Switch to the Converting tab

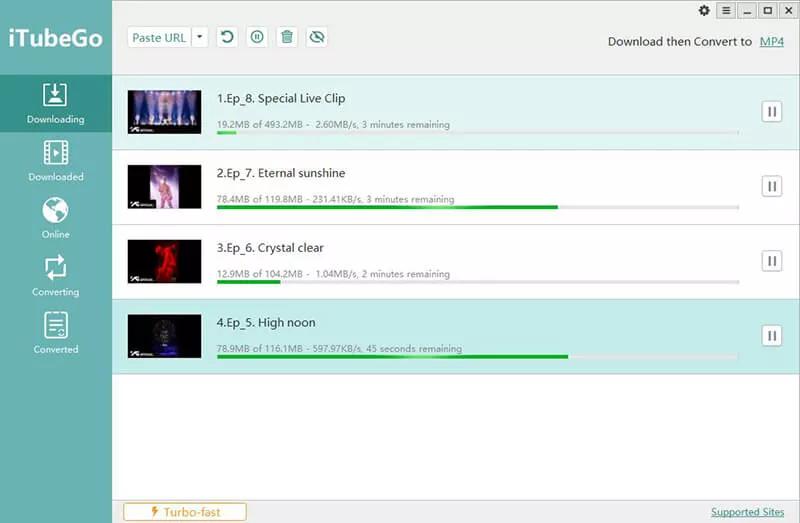[x=56, y=276]
